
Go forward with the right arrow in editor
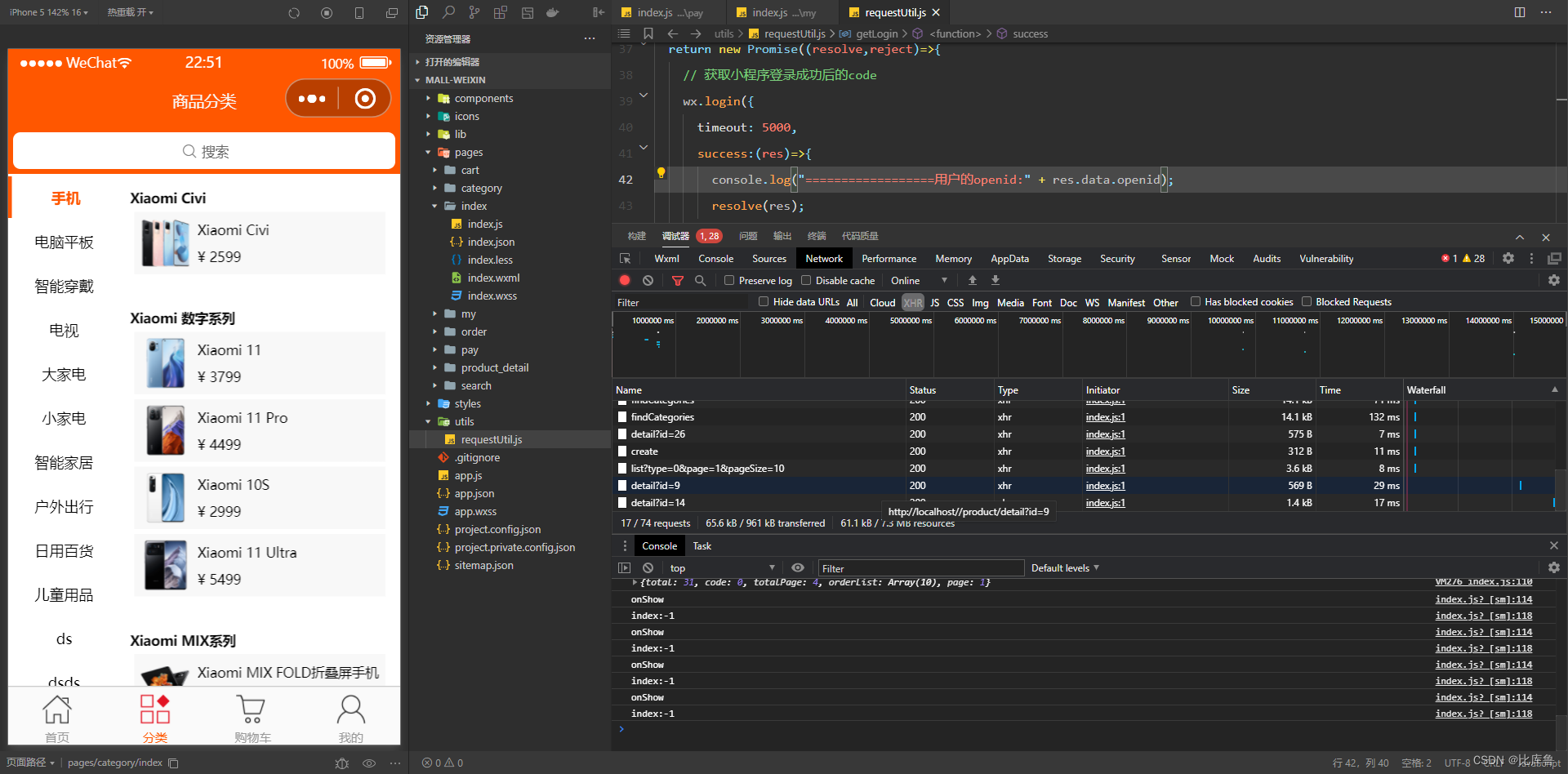[696, 33]
